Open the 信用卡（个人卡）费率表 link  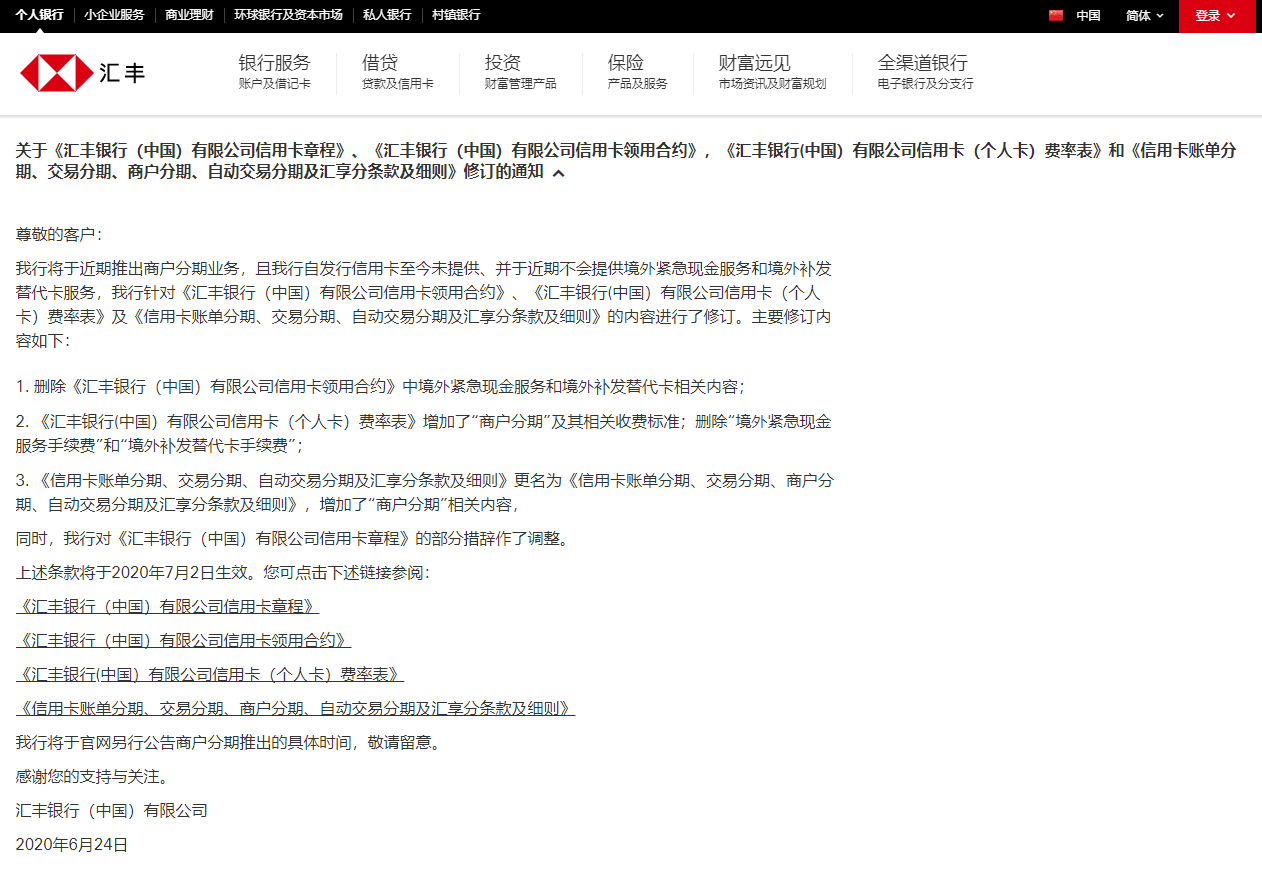(x=210, y=675)
